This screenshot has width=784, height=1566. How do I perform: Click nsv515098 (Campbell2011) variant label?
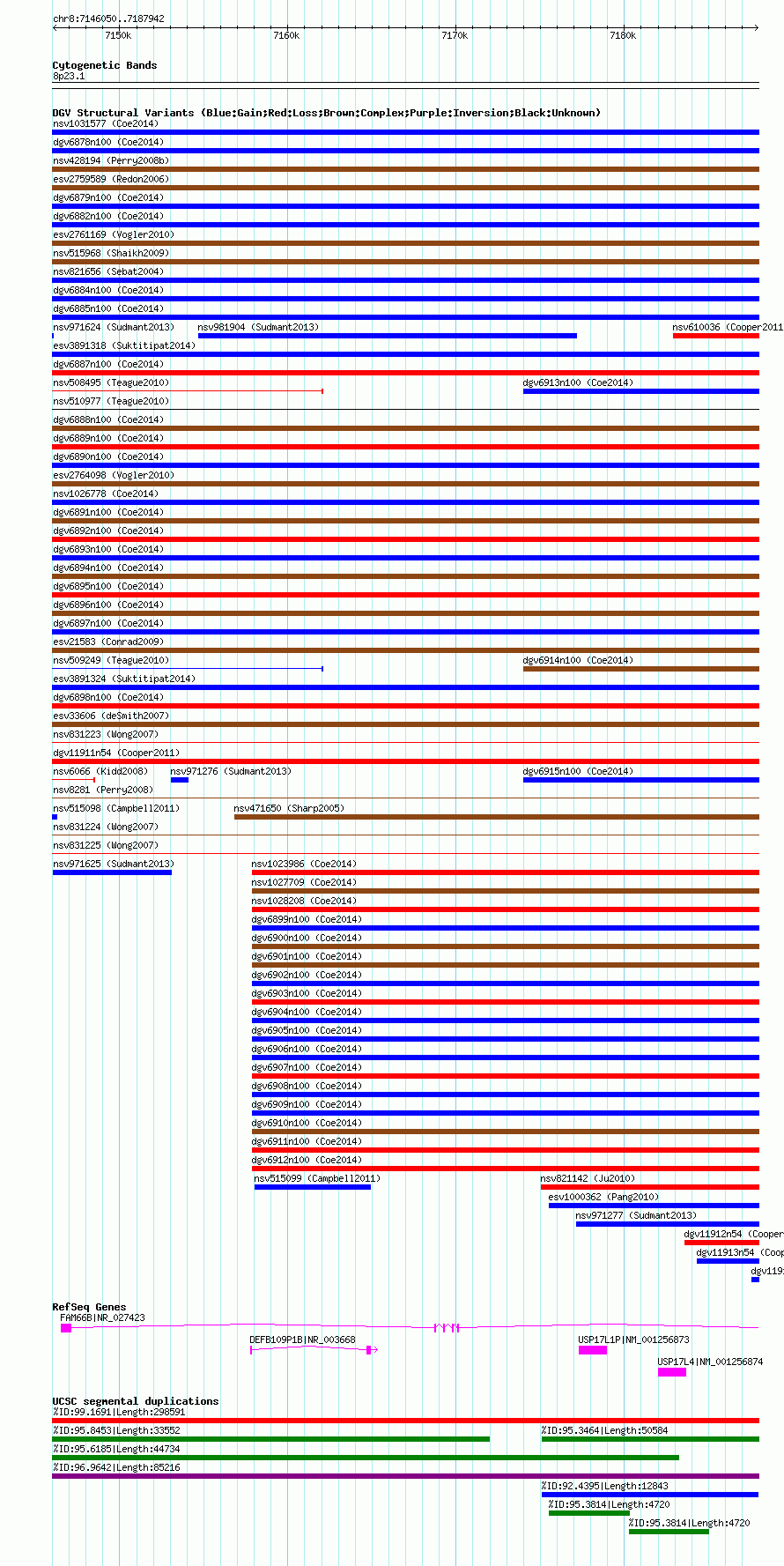point(116,808)
